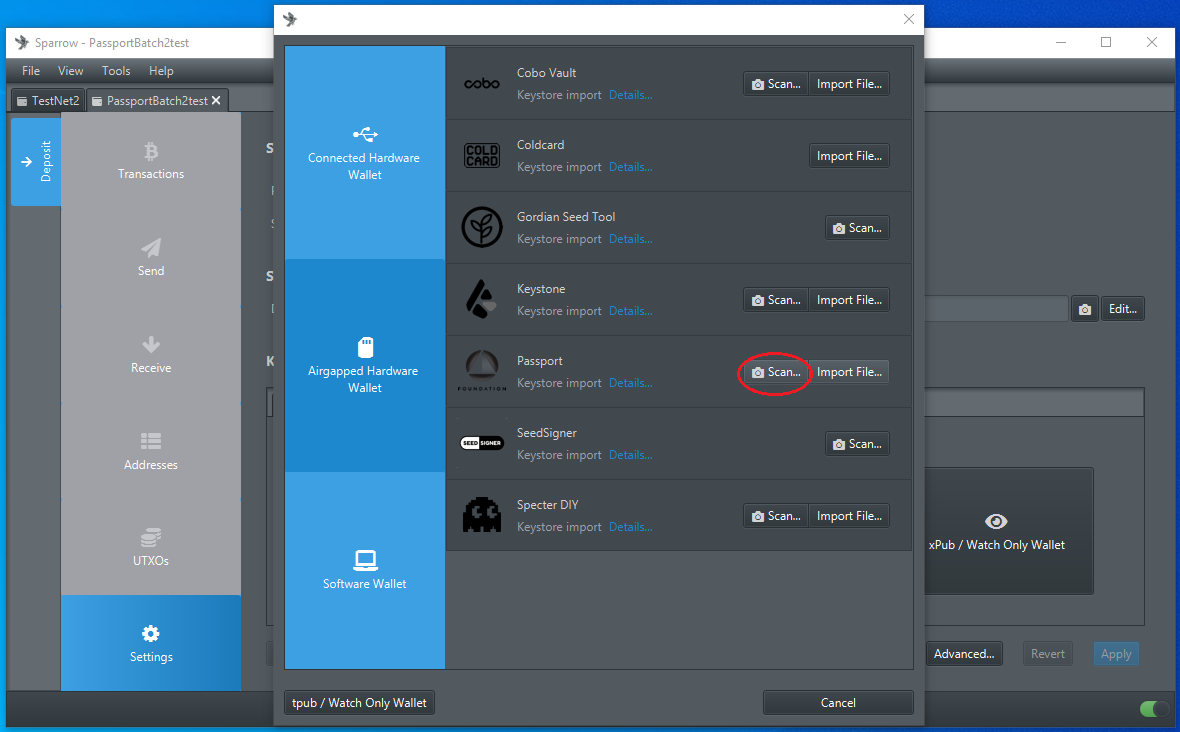Click the xPub / Watch Only Wallet tile

coord(1008,531)
